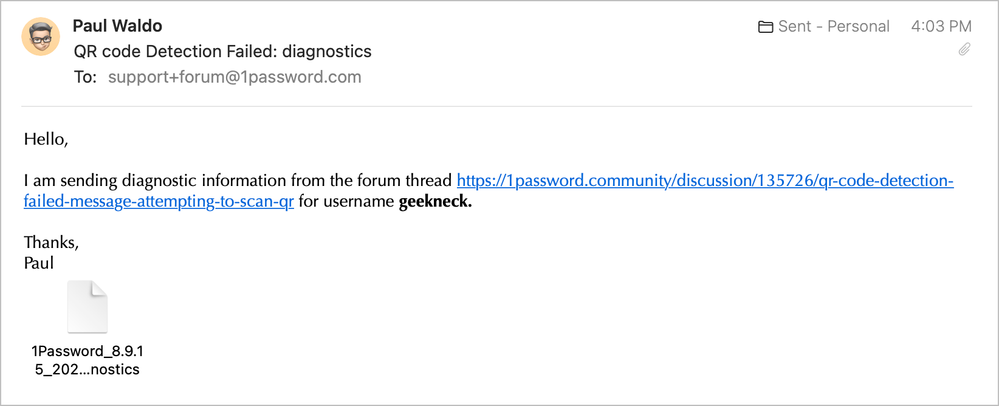
Task: Click the Thanks closing line
Action: pyautogui.click(x=51, y=242)
